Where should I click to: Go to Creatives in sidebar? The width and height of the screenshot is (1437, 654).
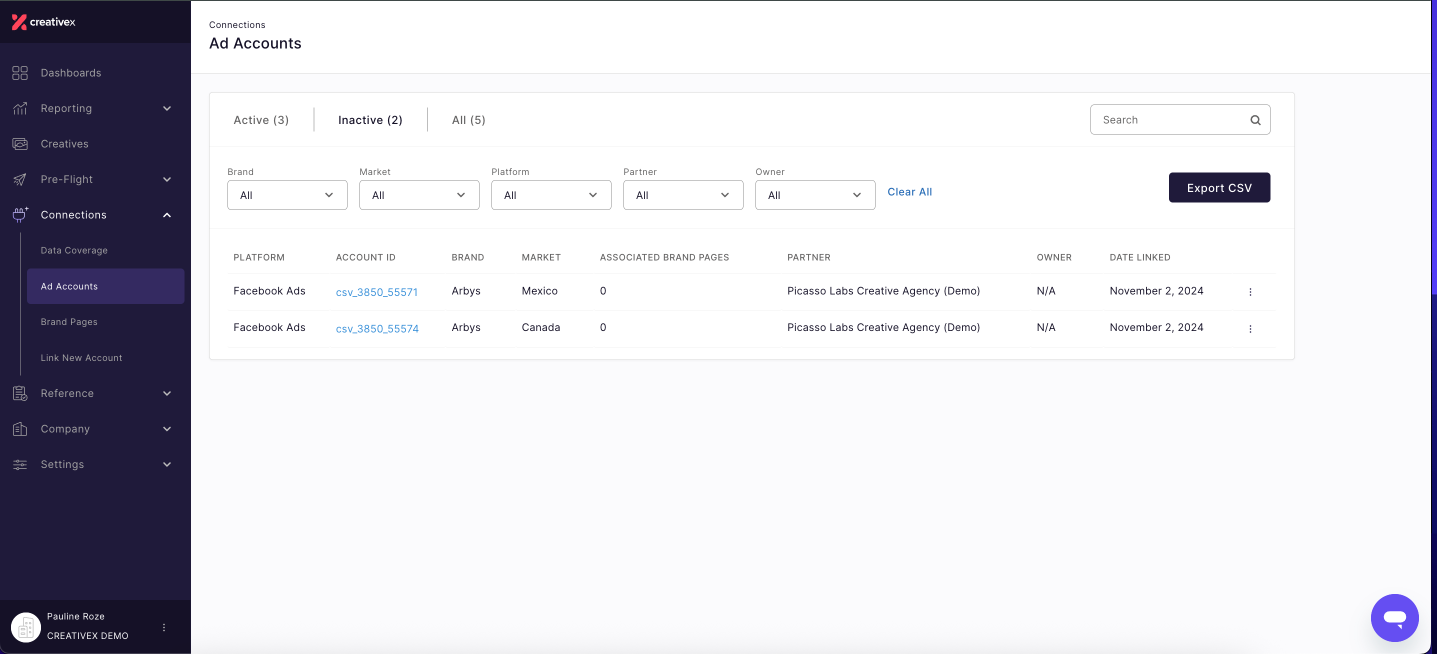point(65,144)
